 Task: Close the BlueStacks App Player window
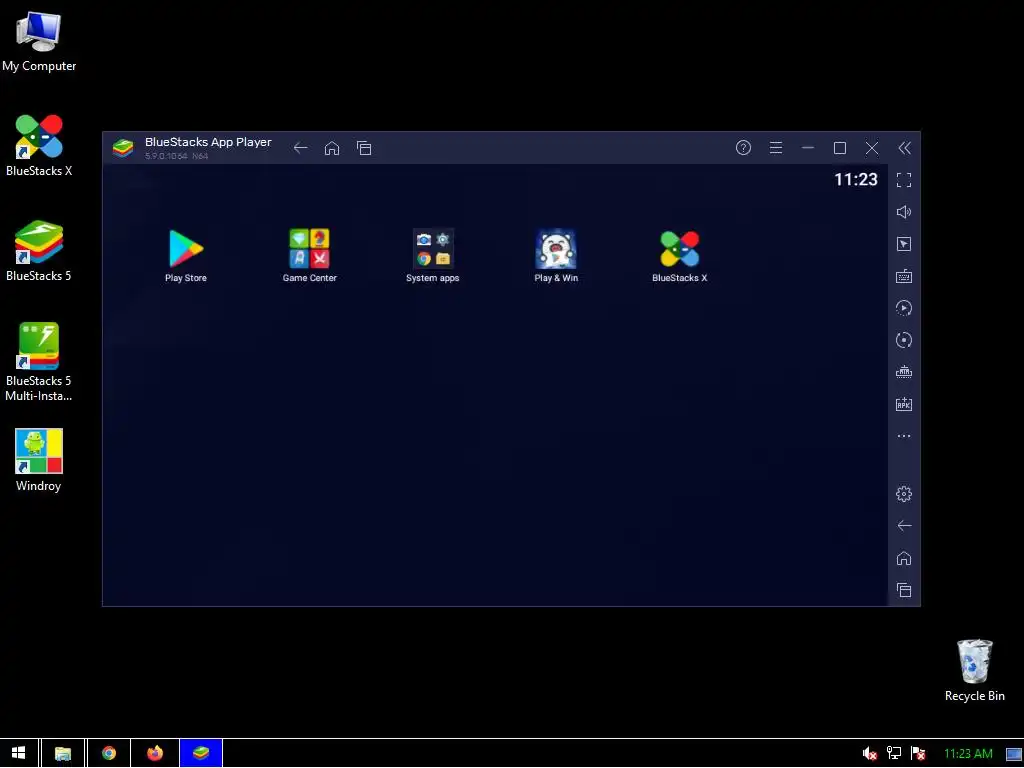pyautogui.click(x=872, y=148)
